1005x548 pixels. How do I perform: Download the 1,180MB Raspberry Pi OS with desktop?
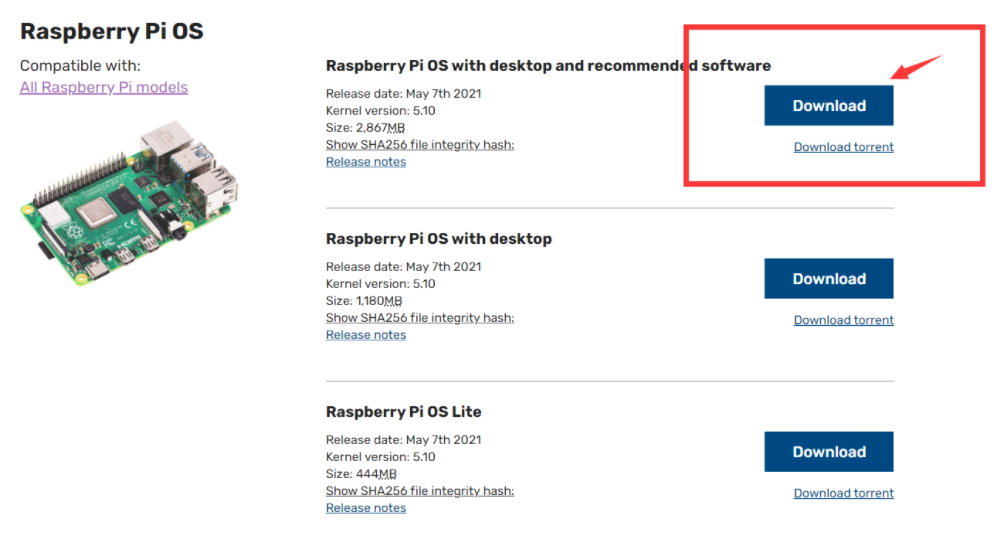click(829, 279)
